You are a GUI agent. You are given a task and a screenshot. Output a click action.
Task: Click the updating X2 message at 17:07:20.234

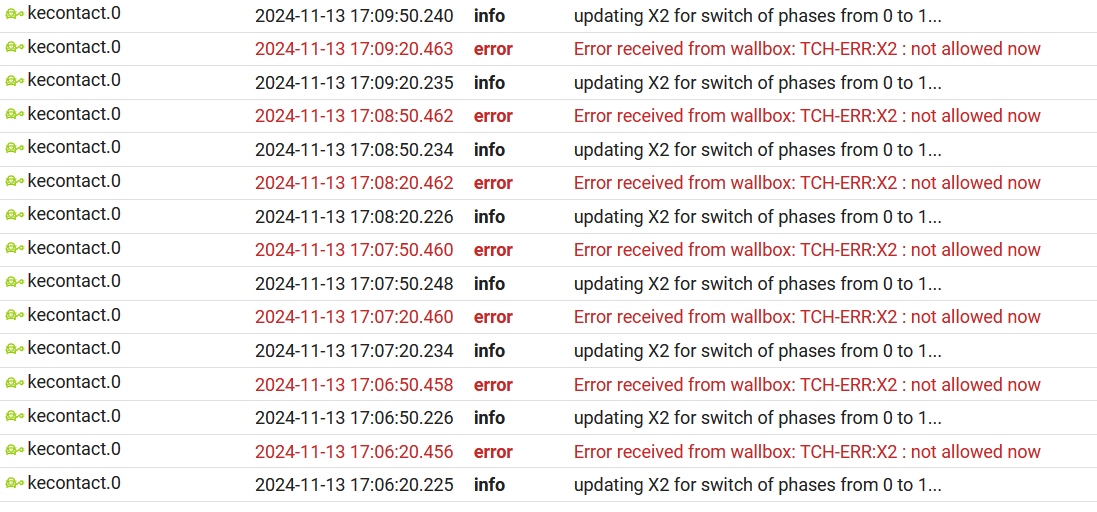coord(757,351)
